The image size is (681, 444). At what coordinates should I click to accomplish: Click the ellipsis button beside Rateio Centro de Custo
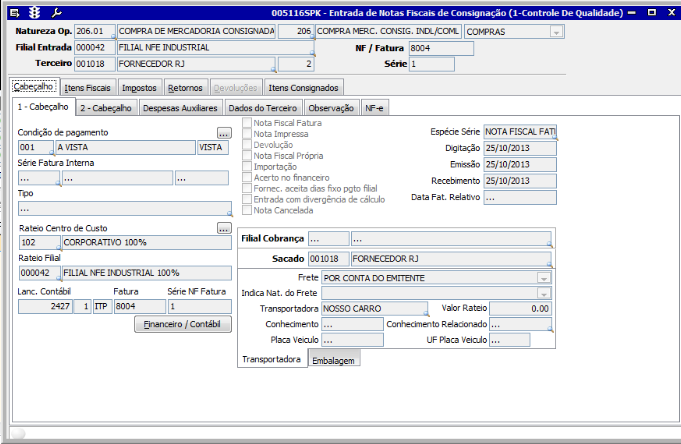(224, 228)
